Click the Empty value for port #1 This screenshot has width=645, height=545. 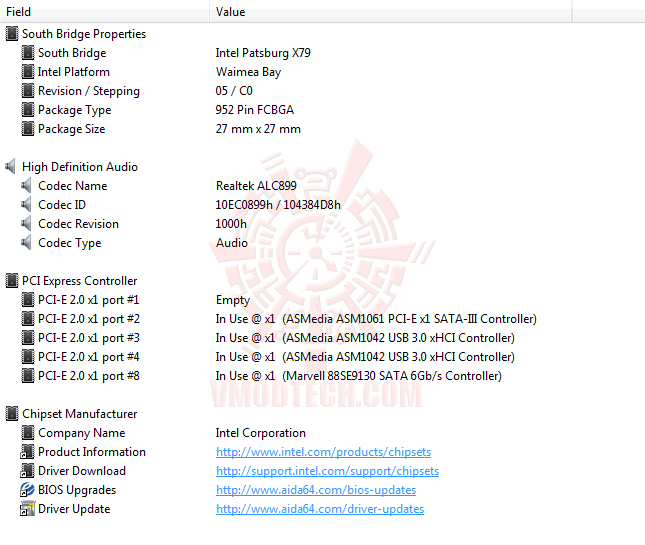pos(233,300)
